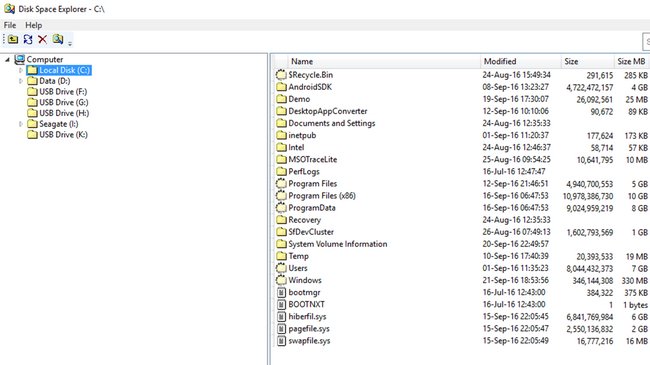650x365 pixels.
Task: Select Seagate (I:) in tree
Action: coord(58,124)
